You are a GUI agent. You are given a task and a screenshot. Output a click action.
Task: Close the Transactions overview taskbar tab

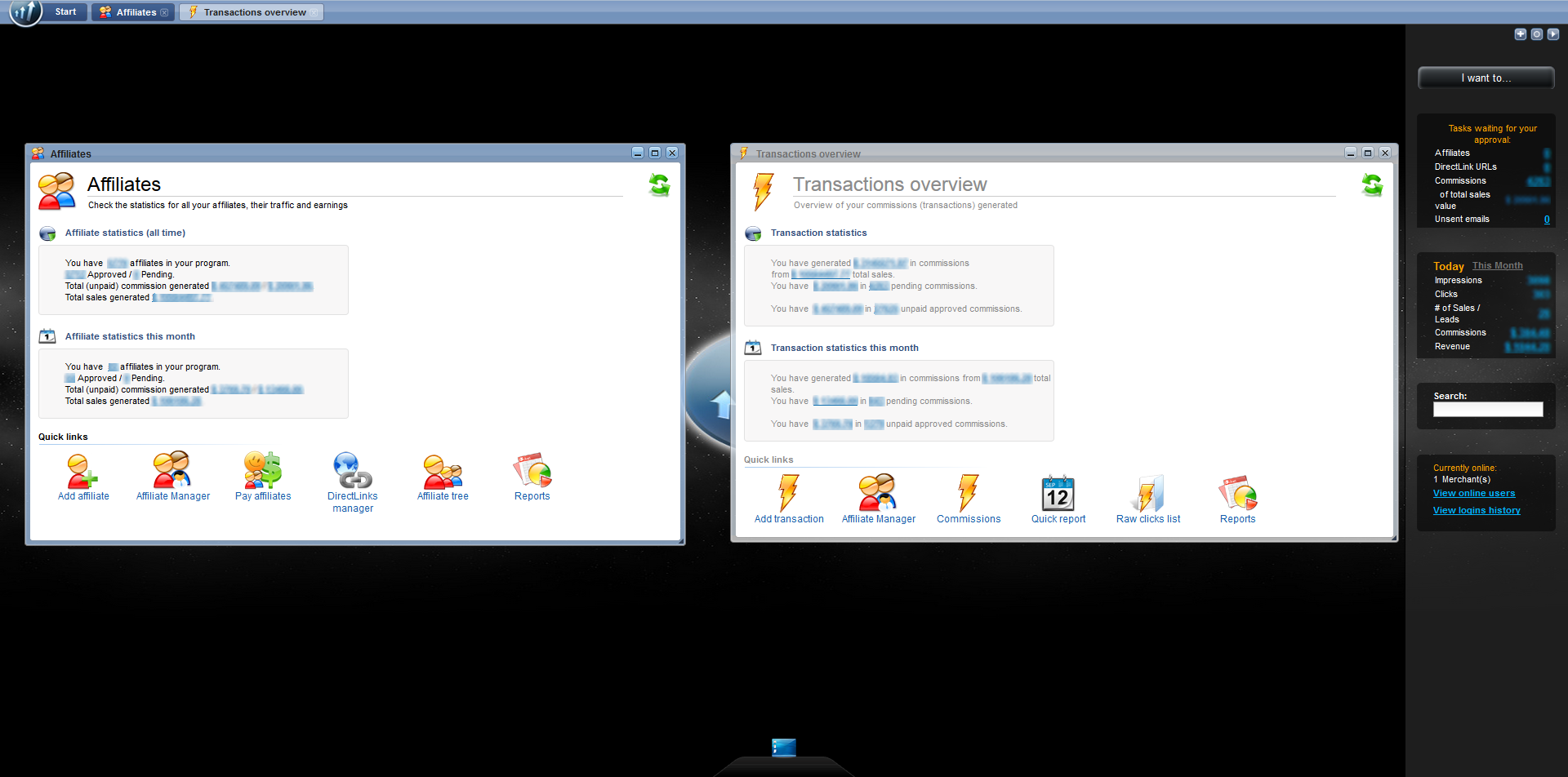314,12
